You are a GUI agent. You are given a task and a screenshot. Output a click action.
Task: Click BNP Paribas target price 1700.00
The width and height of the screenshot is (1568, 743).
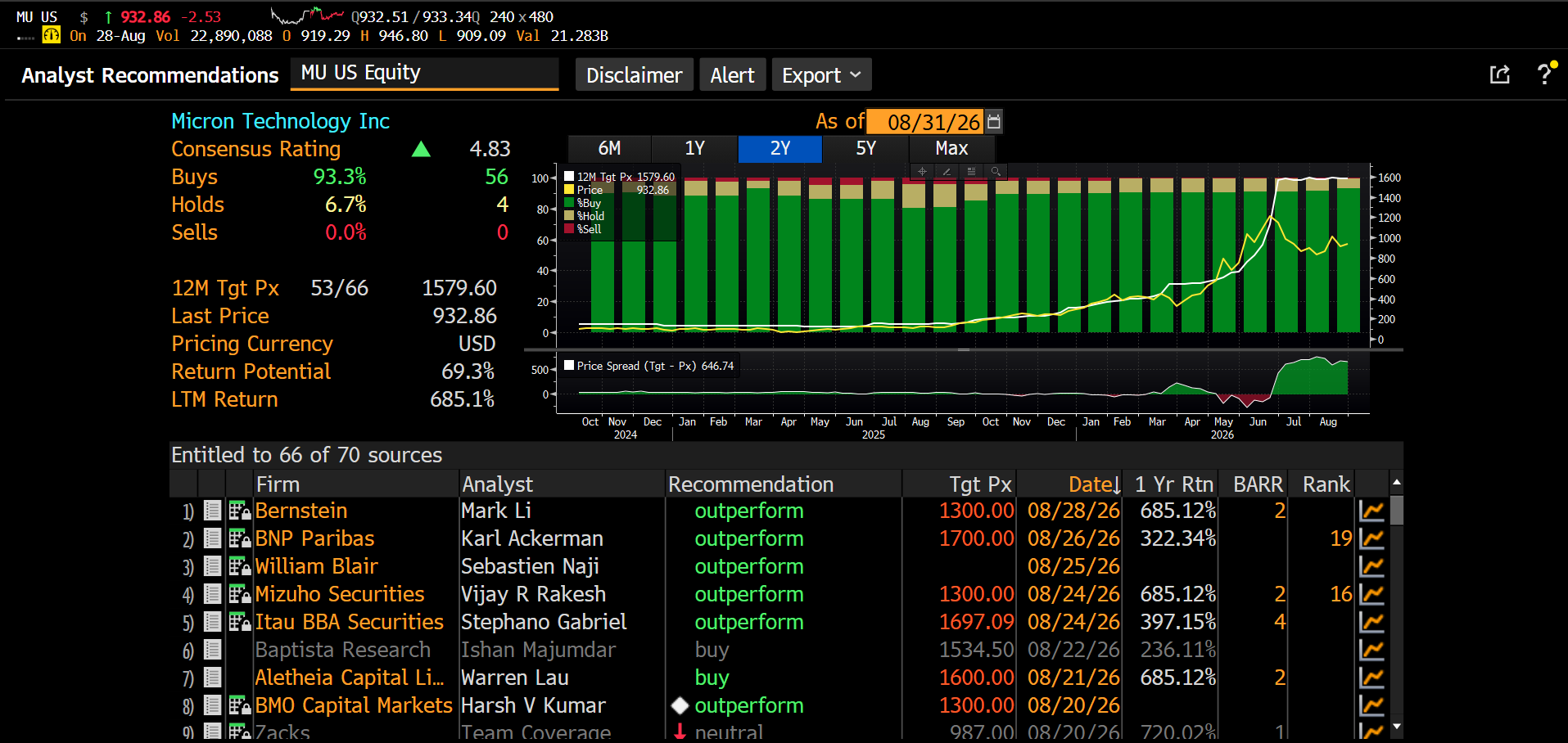pyautogui.click(x=977, y=538)
